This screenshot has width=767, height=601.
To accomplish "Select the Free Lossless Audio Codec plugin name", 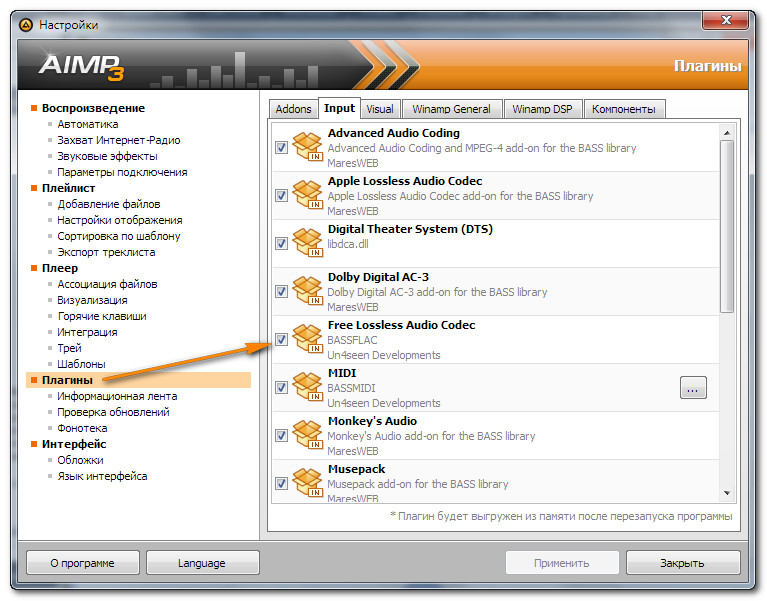I will 401,325.
